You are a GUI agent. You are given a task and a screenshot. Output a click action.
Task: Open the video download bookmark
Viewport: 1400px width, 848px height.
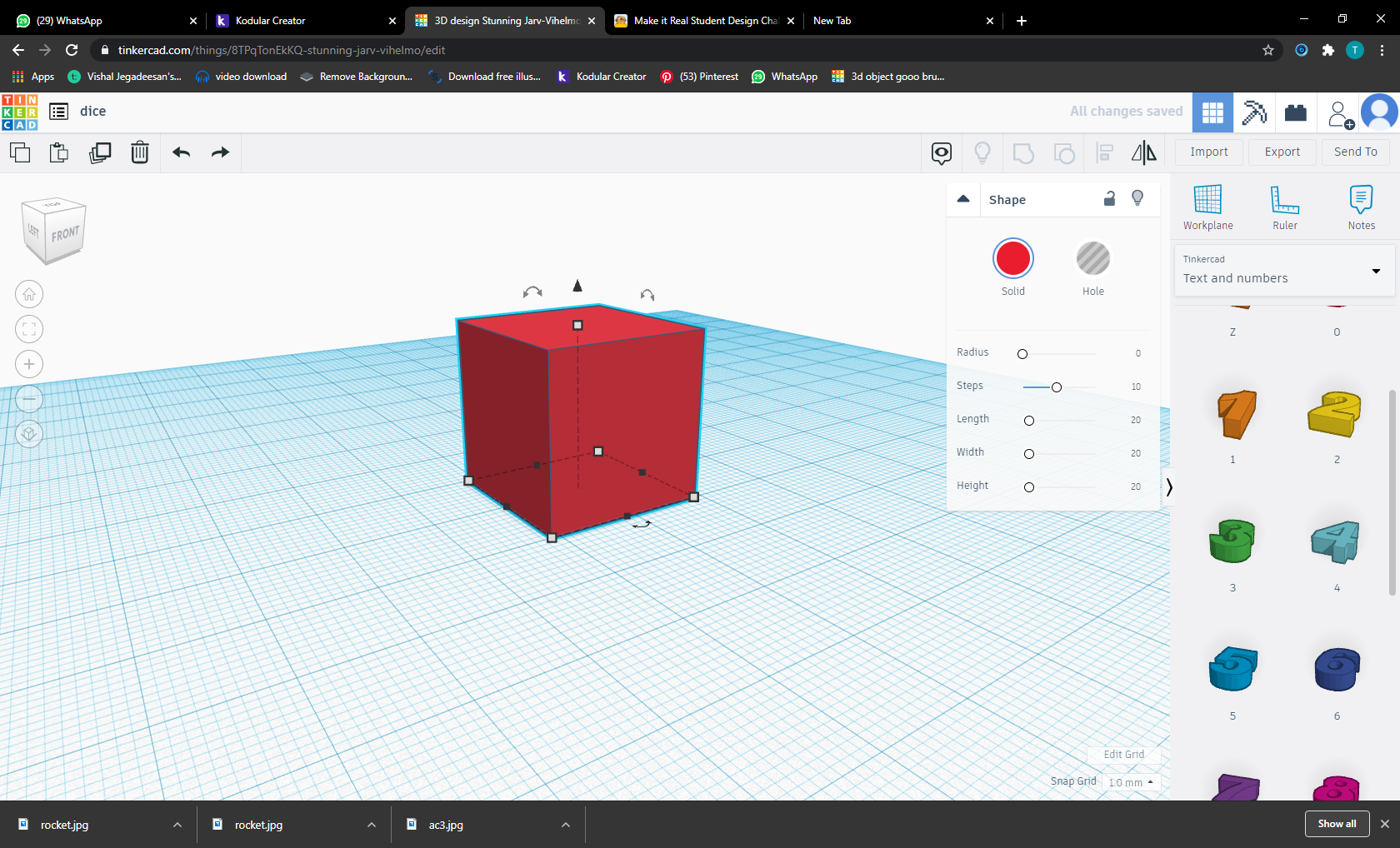241,77
